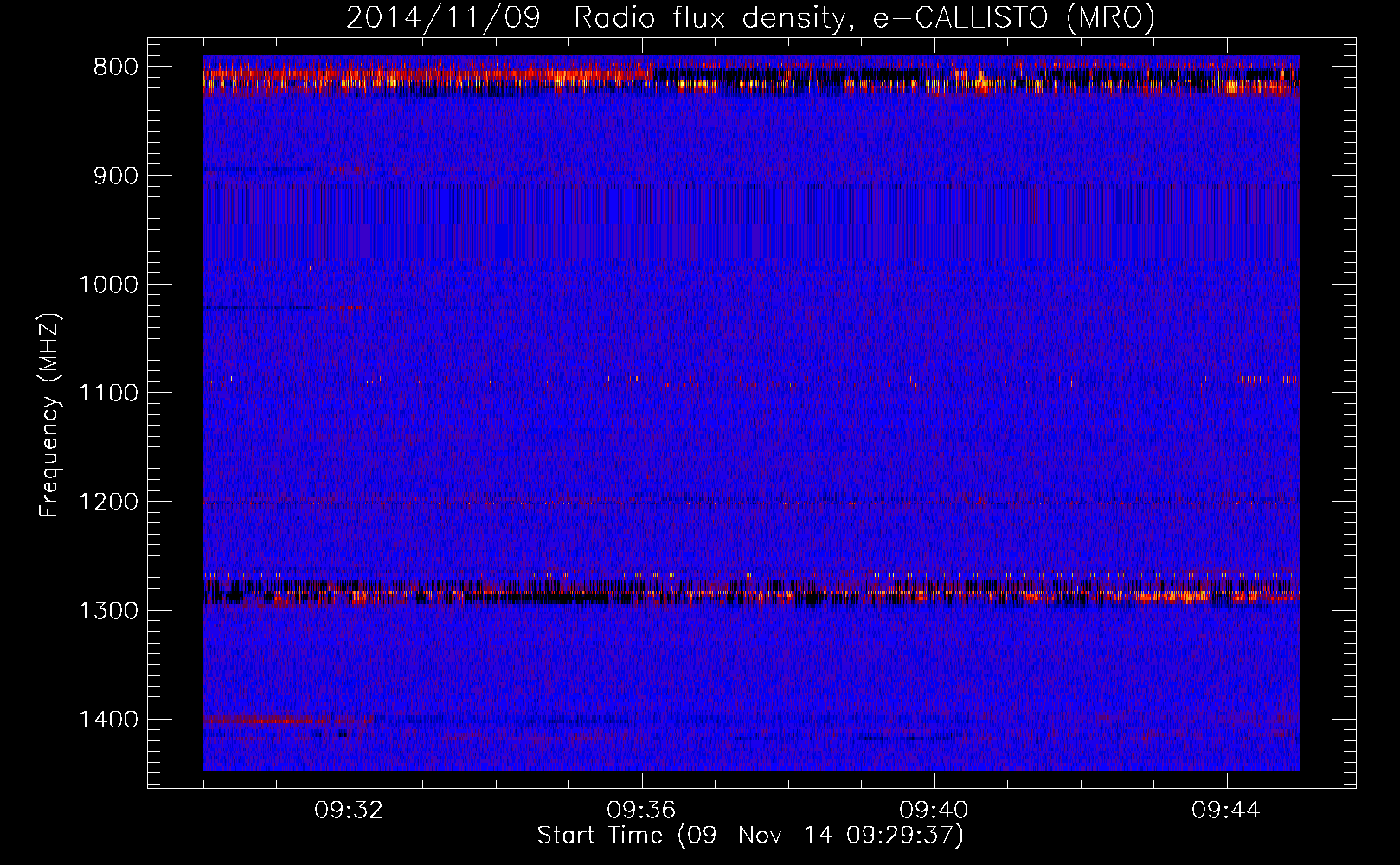
Task: Click the 'e-CALLISTO (MRO)' text in title
Action: (x=1013, y=17)
